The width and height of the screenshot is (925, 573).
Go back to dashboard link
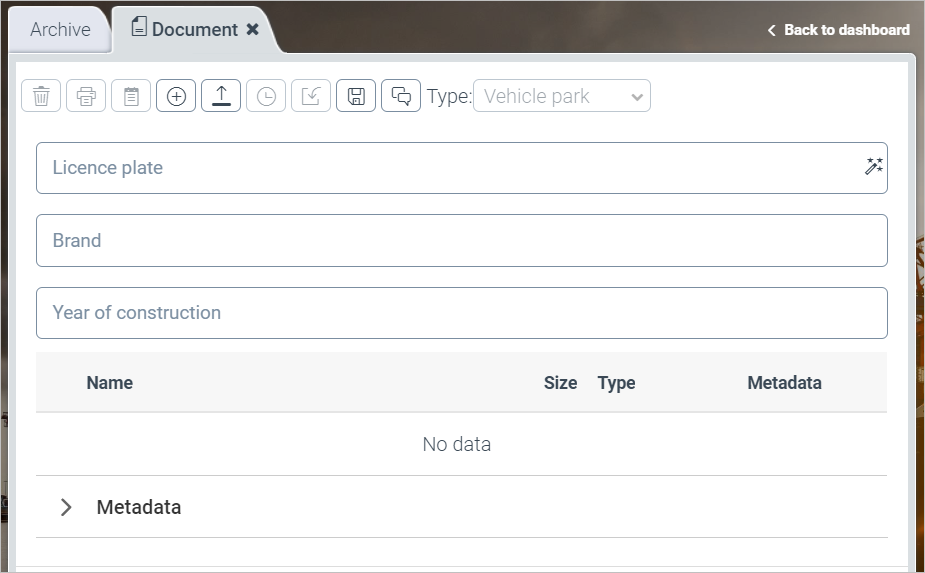[838, 30]
